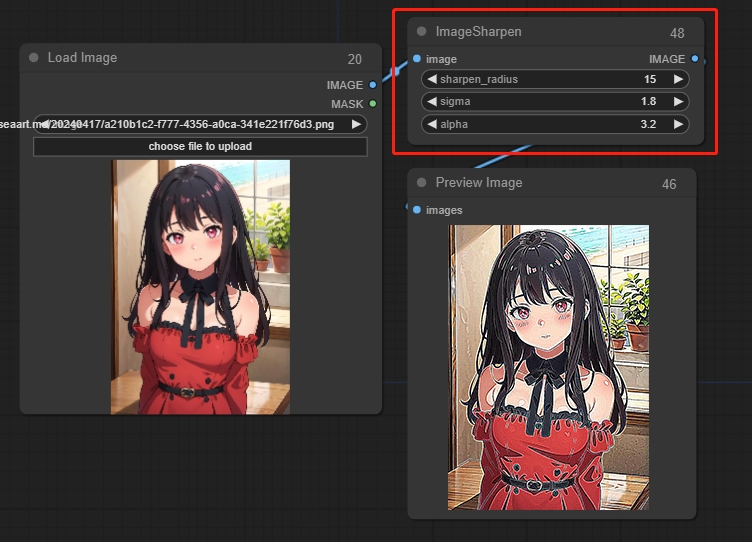Decrease alpha value with the left arrow
Viewport: 752px width, 542px height.
[x=432, y=124]
